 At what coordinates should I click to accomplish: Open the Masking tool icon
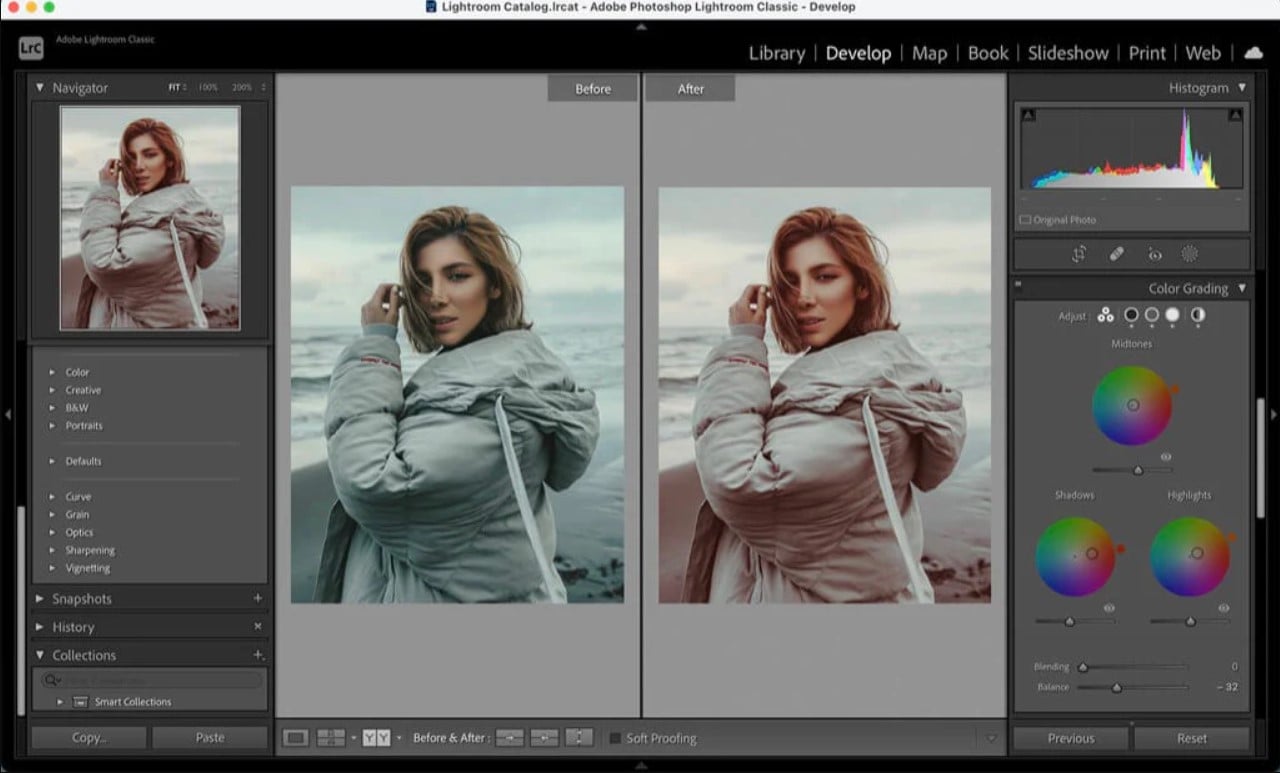pos(1190,254)
